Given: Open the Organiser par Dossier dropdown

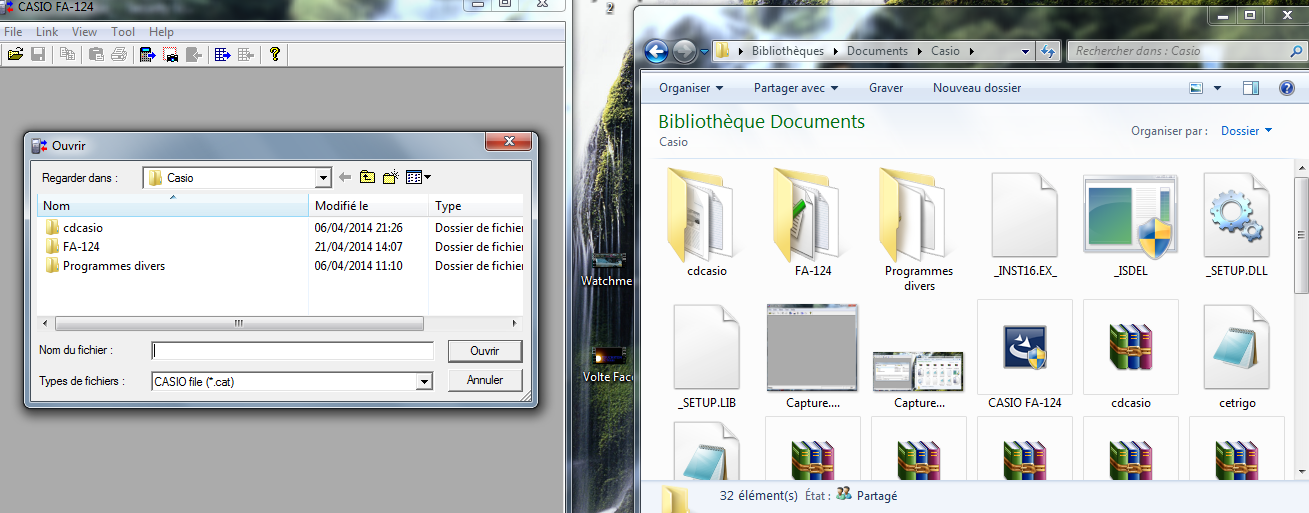Looking at the screenshot, I should coord(1247,131).
